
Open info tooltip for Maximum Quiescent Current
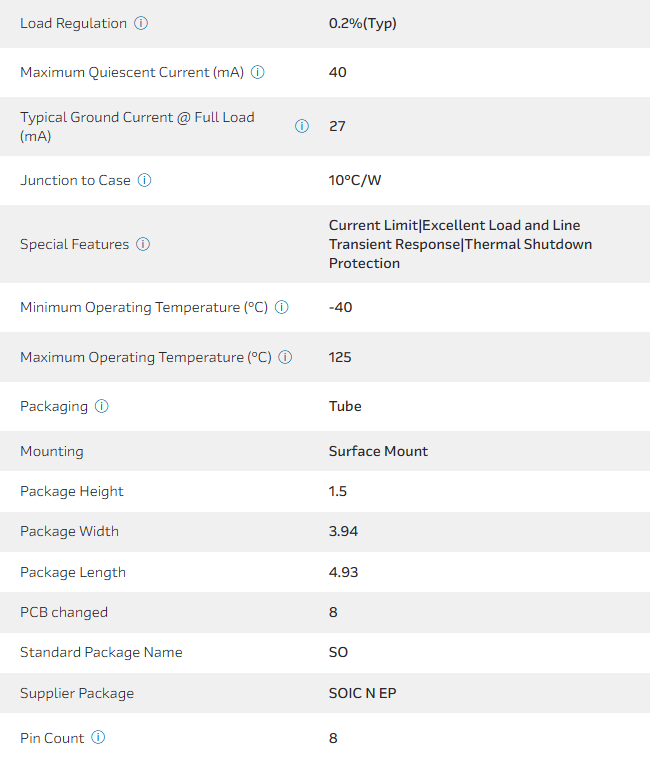click(257, 72)
